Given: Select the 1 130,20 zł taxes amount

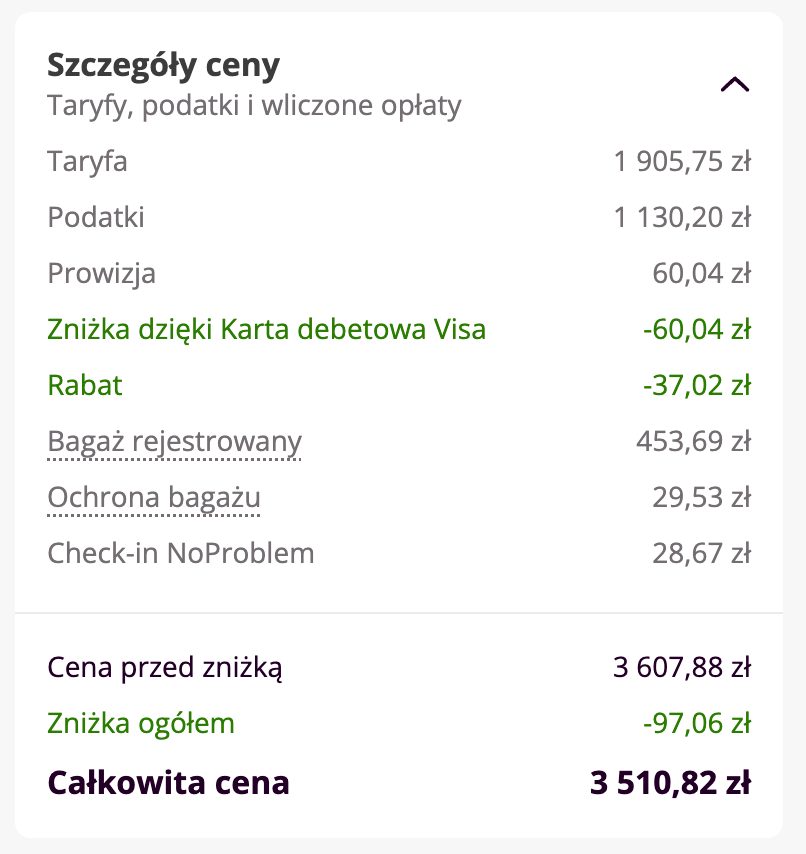Looking at the screenshot, I should coord(682,217).
